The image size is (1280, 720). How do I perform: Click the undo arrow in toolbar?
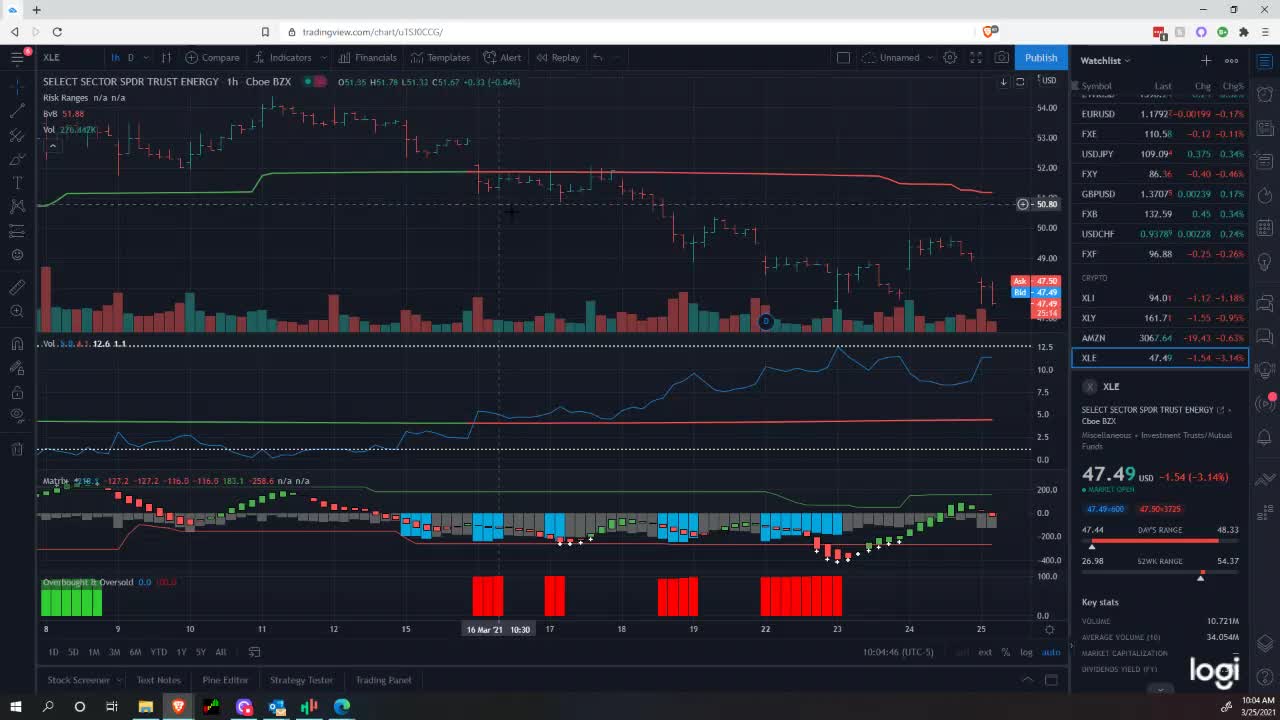click(598, 57)
